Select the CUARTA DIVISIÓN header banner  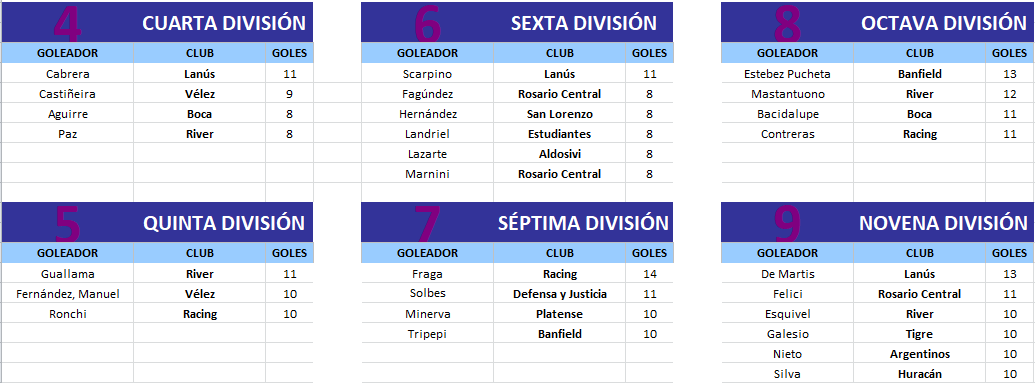coord(157,22)
